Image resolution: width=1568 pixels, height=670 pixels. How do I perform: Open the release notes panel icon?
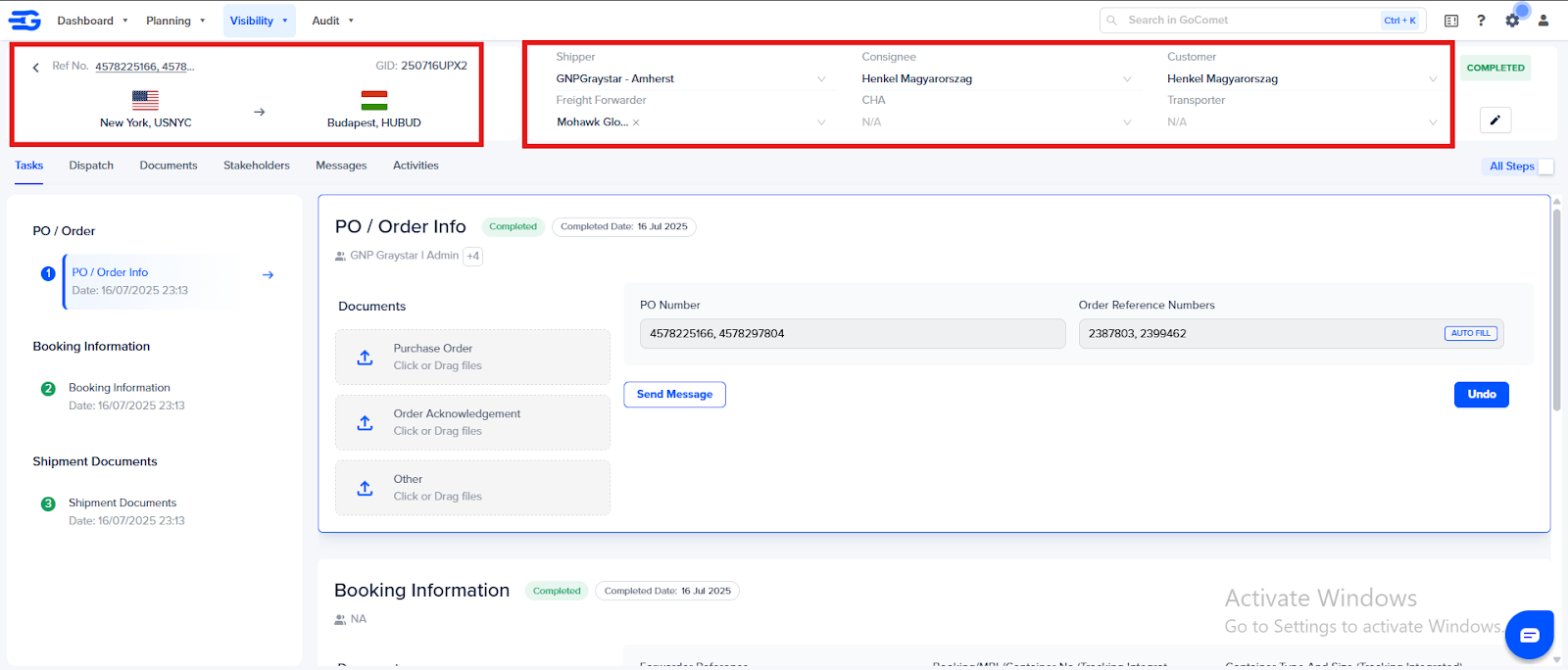point(1451,21)
